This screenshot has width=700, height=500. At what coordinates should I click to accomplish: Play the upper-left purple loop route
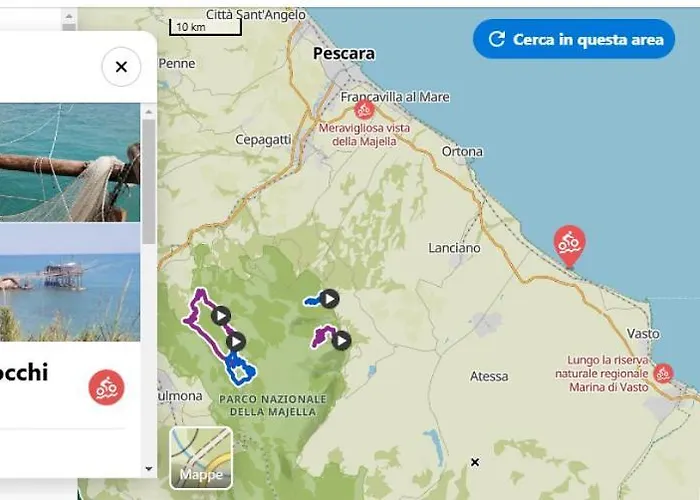pos(221,316)
